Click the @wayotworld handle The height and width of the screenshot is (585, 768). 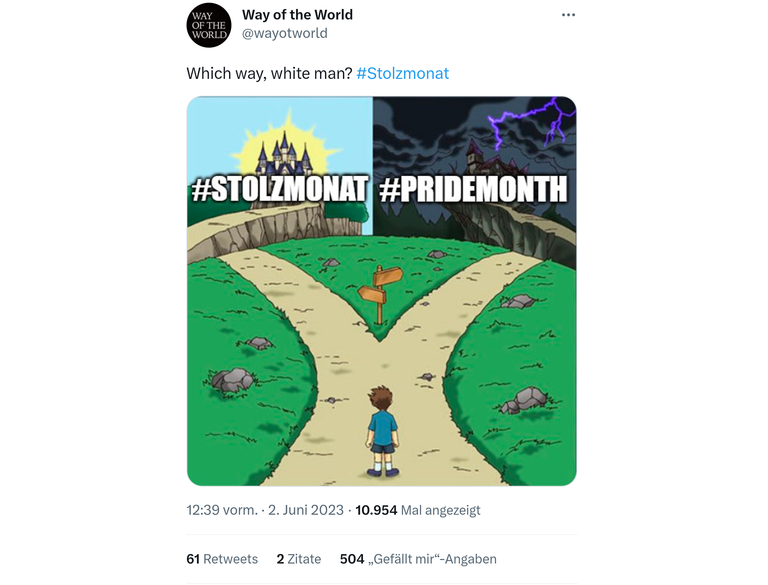(x=284, y=33)
